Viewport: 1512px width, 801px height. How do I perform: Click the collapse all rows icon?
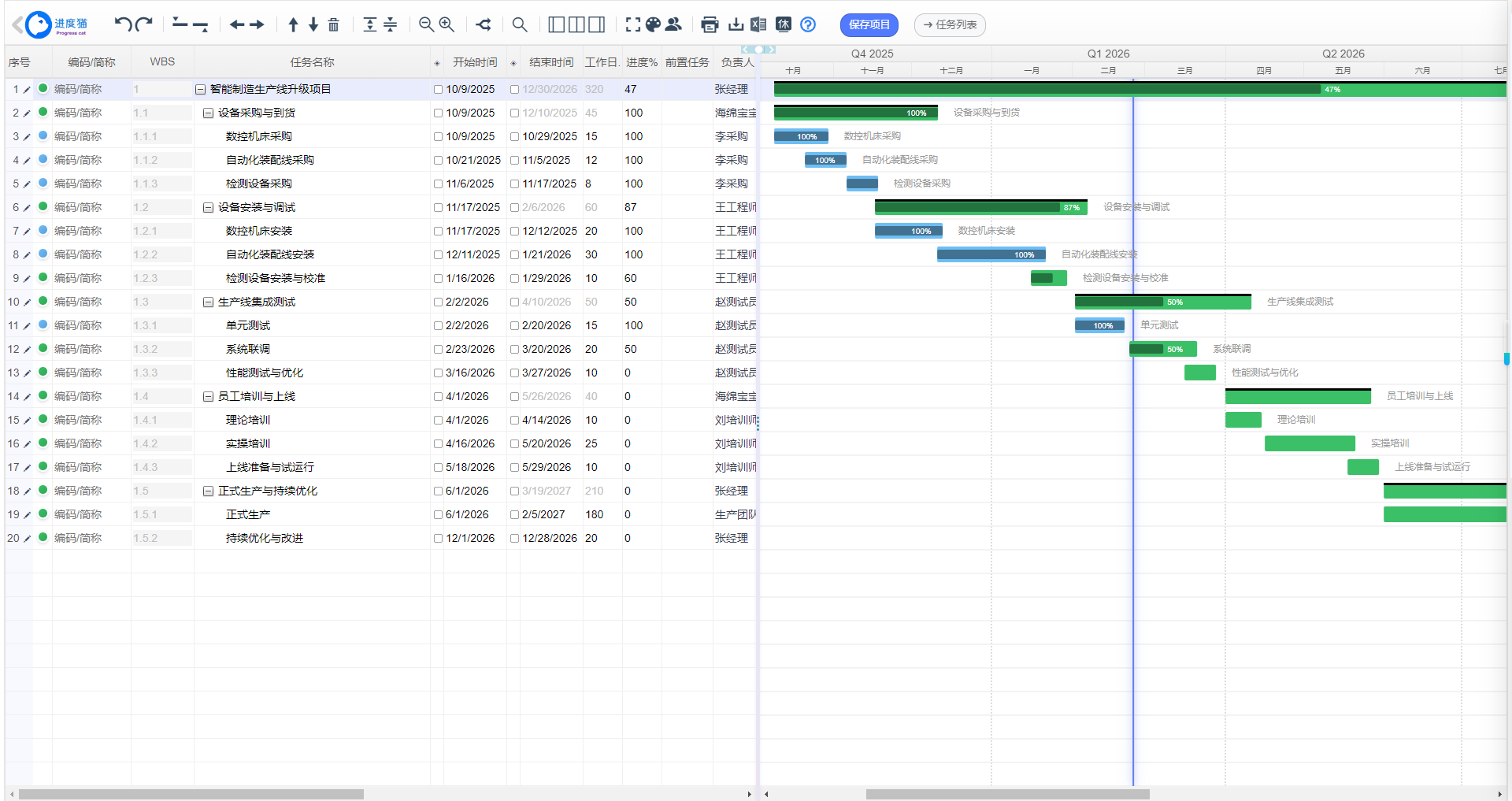point(390,24)
